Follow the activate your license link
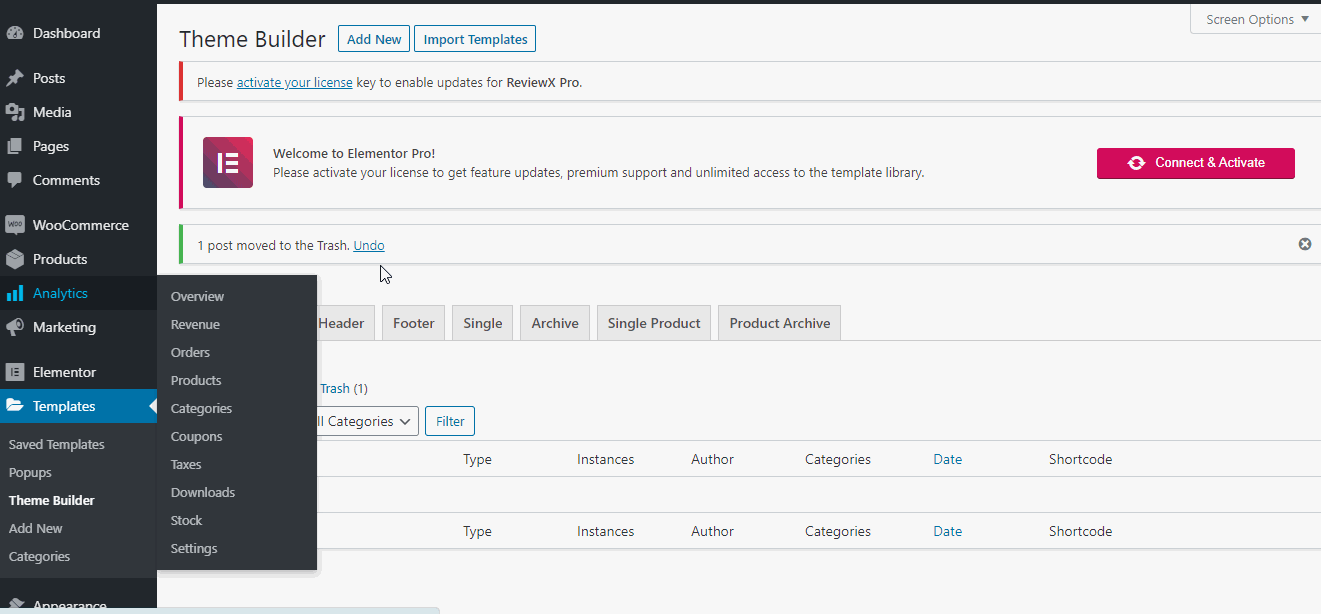1321x614 pixels. point(294,82)
